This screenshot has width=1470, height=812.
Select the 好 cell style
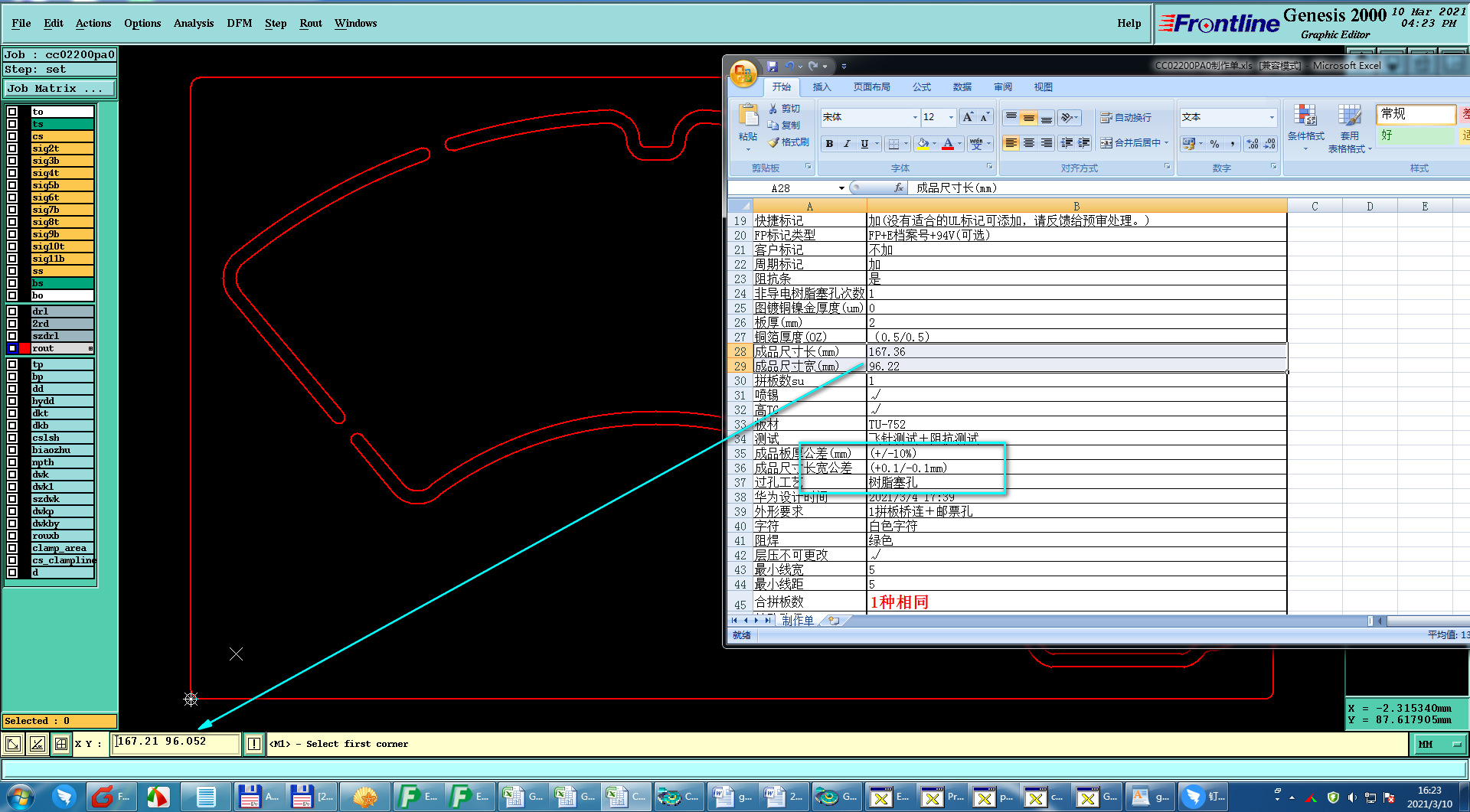coord(1416,135)
